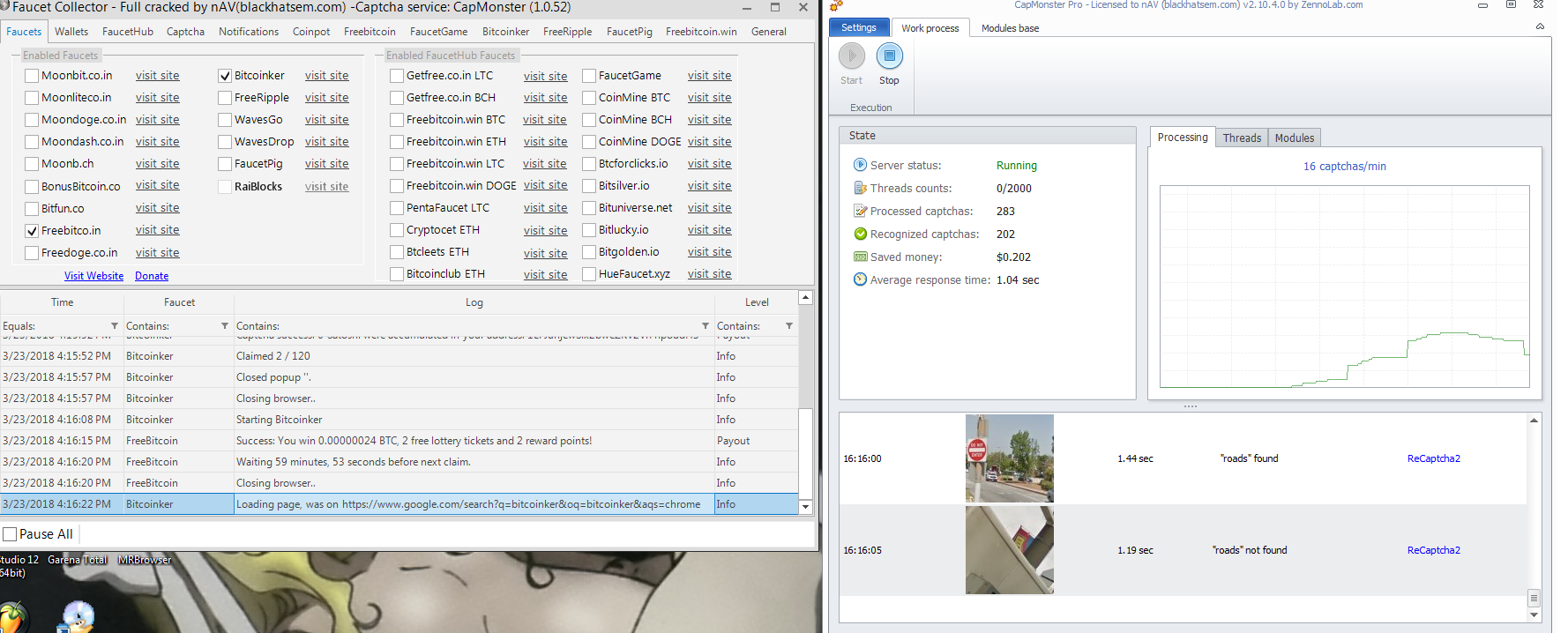Screen dimensions: 1568x633
Task: Open the FaucetHub tab
Action: click(128, 32)
